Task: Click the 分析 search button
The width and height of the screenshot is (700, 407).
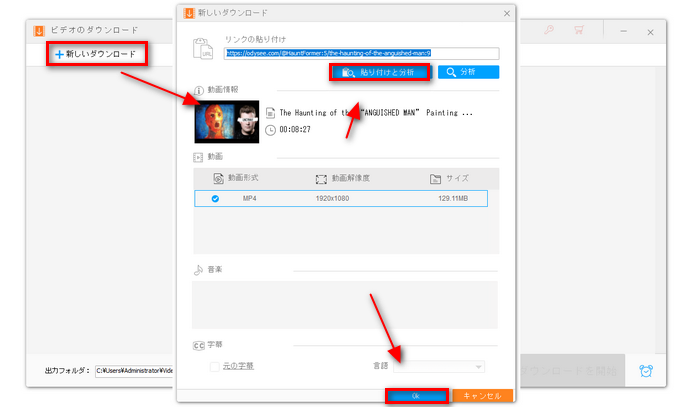Action: (468, 72)
